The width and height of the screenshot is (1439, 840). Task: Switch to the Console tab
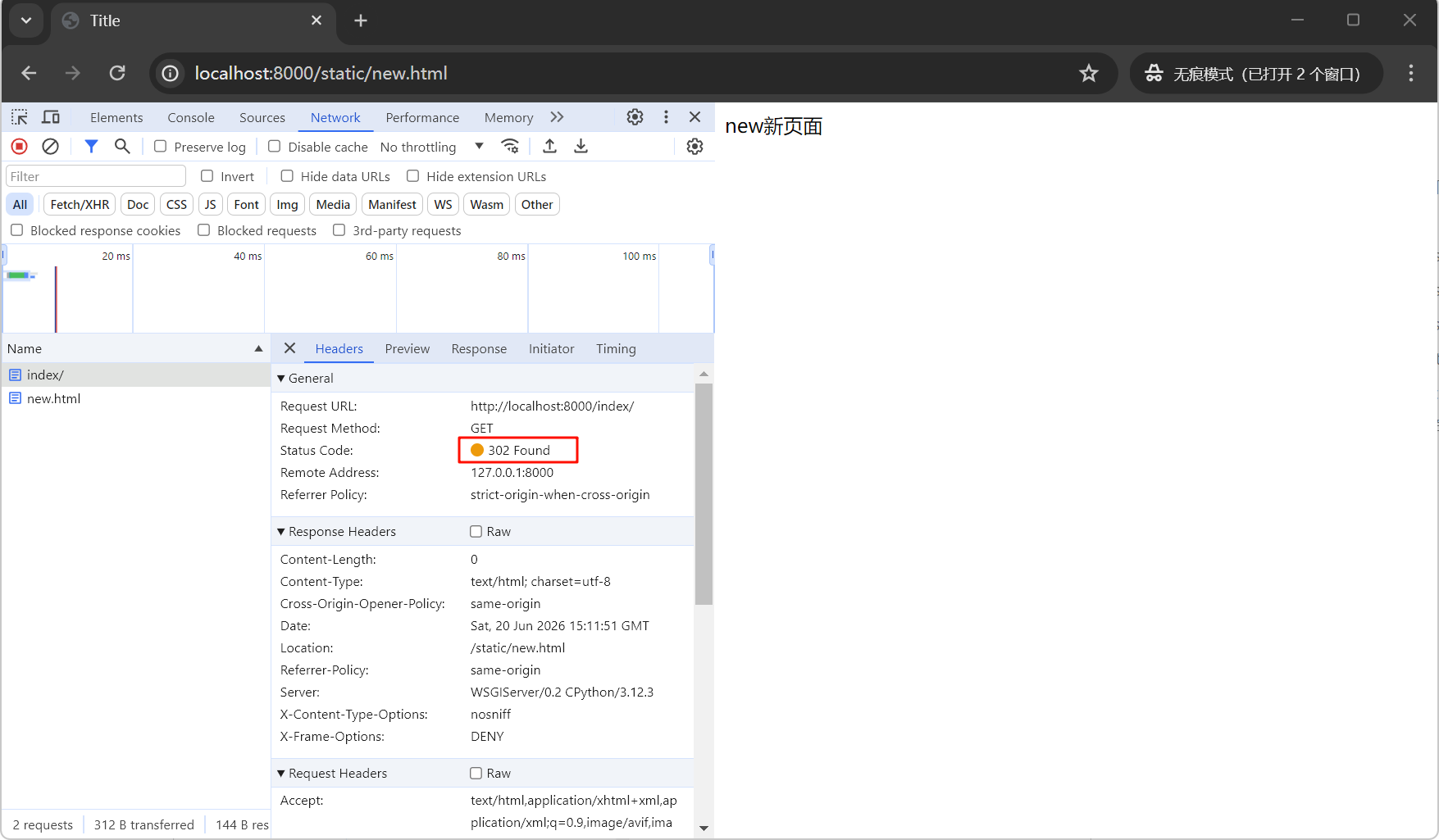(191, 117)
